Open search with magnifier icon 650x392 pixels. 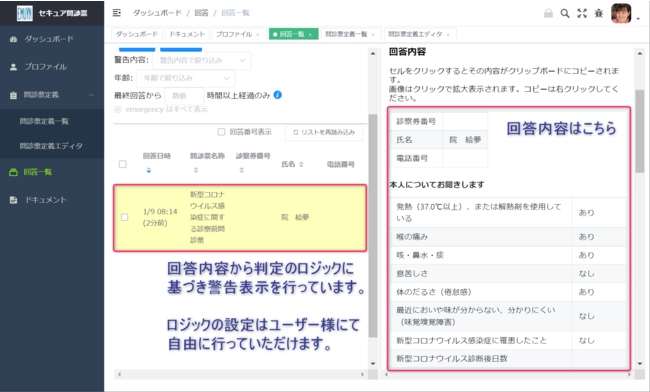(x=565, y=13)
